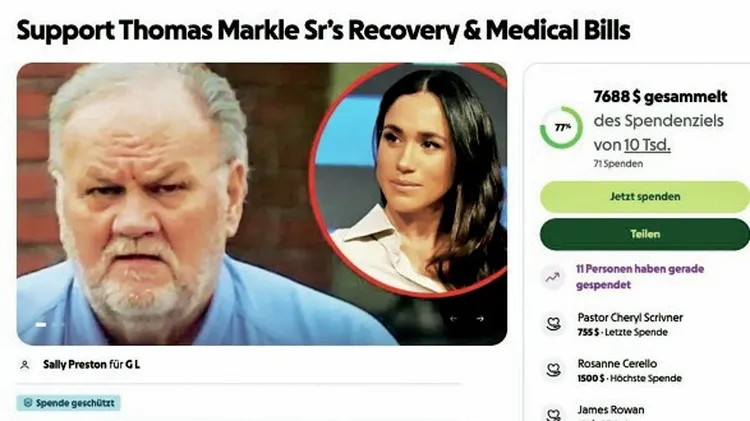Select the Spende geschützt badge

click(x=68, y=403)
